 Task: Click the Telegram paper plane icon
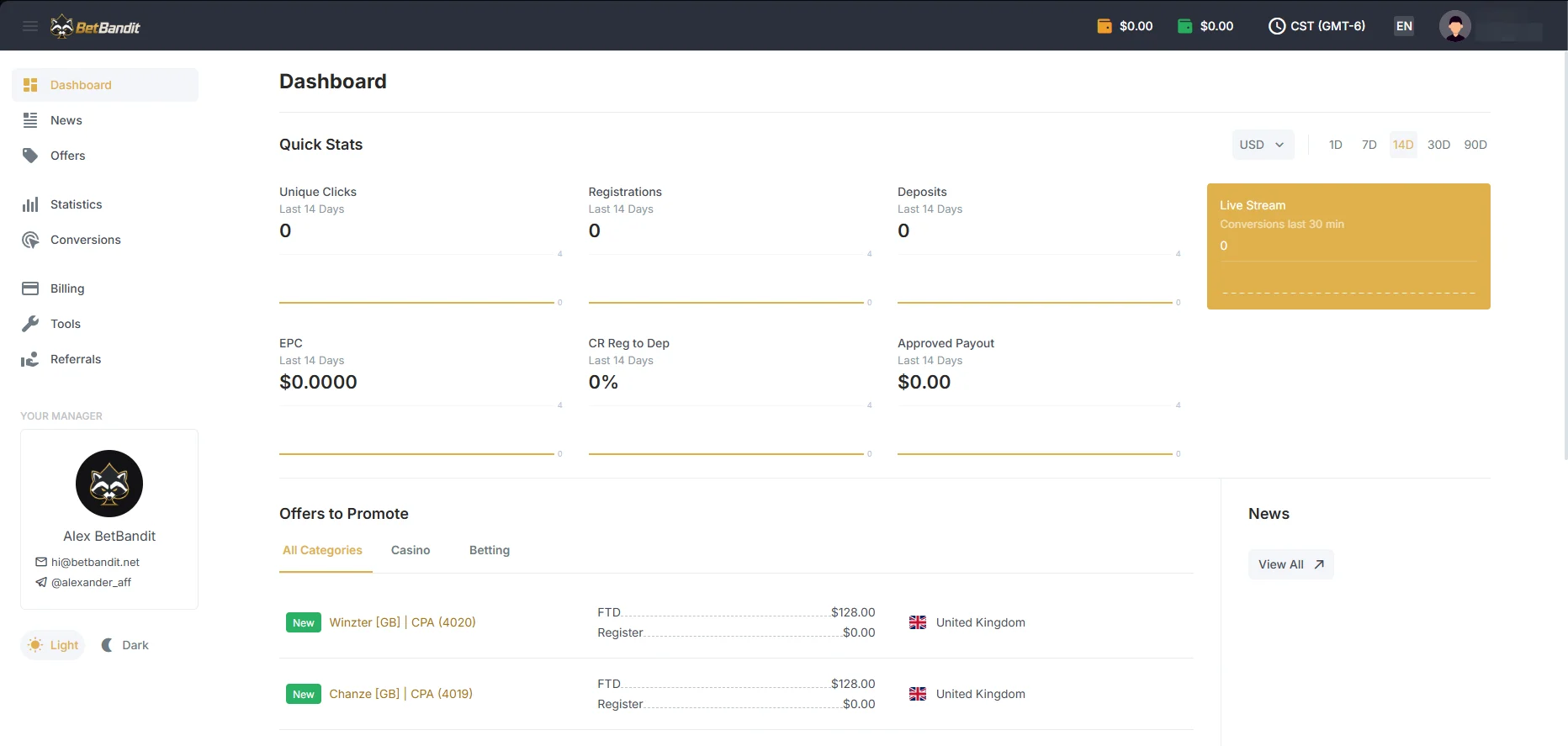coord(41,582)
